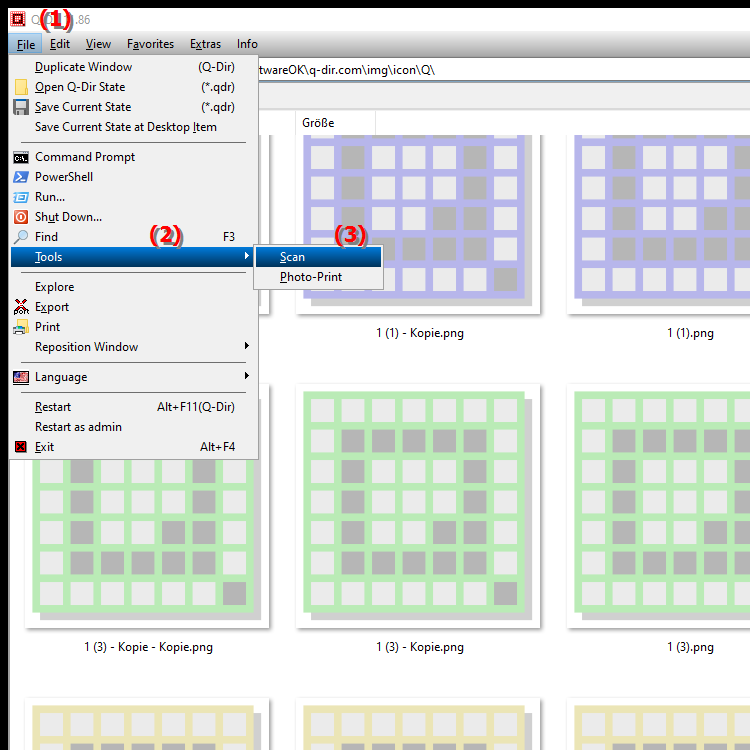Click the Q-Dir app icon in title bar

(18, 19)
